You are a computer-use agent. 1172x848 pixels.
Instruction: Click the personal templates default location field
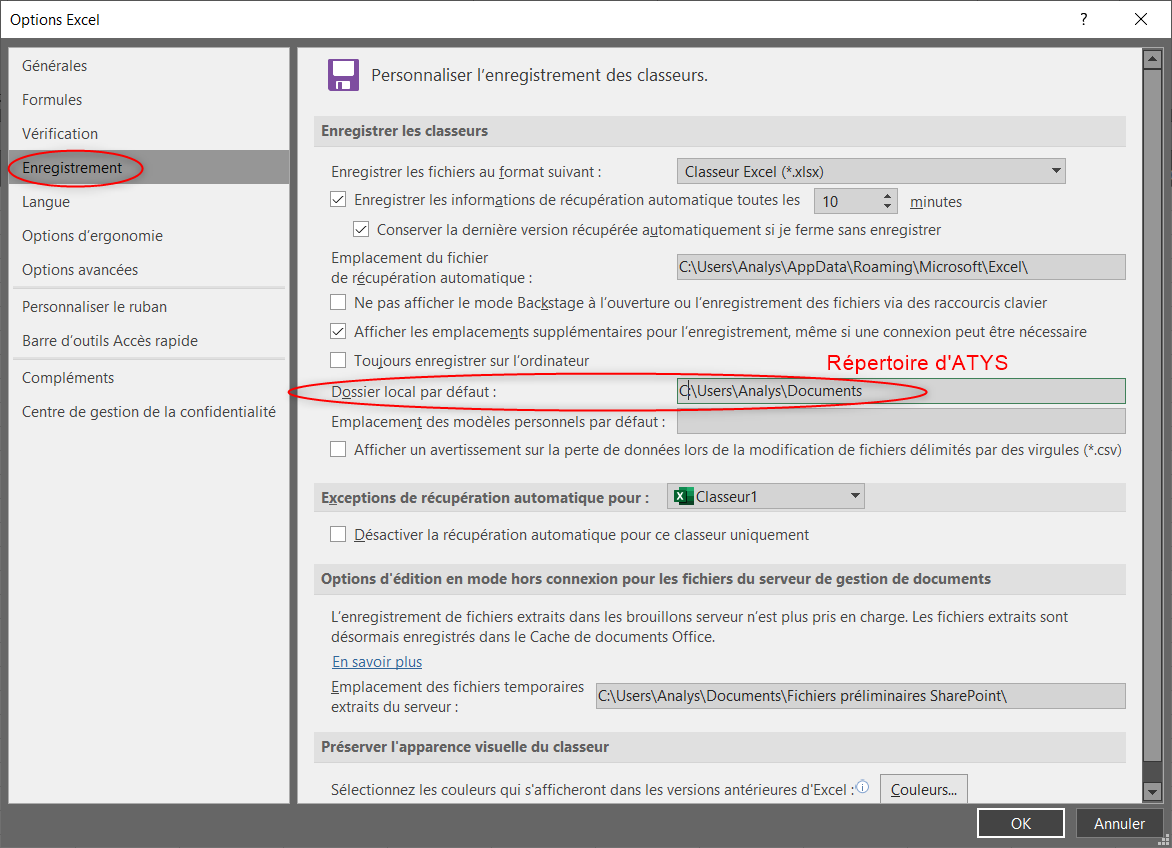(x=900, y=421)
